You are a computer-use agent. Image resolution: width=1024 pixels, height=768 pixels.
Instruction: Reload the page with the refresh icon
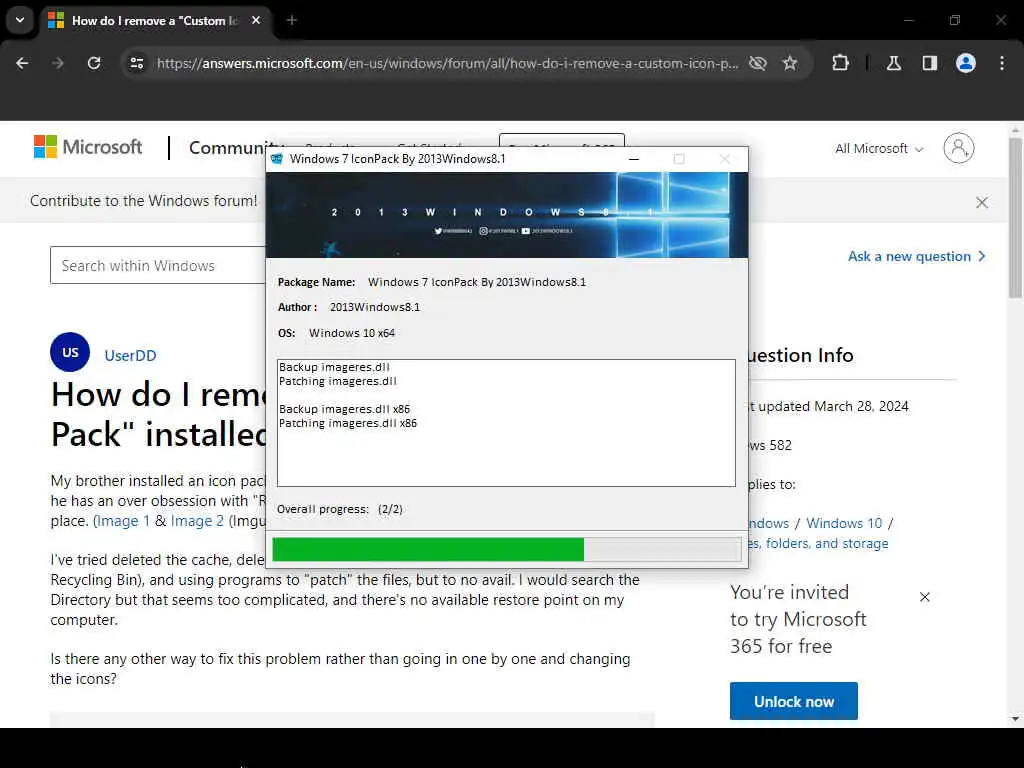(94, 63)
